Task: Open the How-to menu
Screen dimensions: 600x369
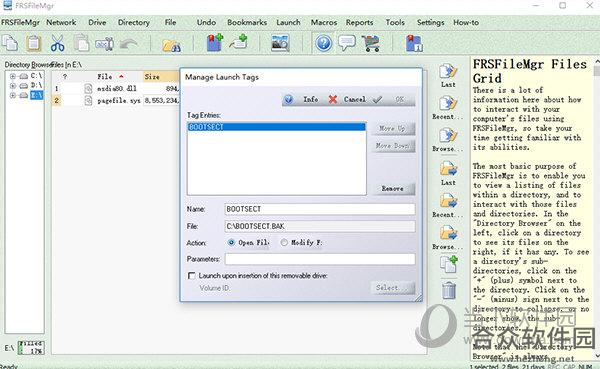Action: click(x=466, y=23)
